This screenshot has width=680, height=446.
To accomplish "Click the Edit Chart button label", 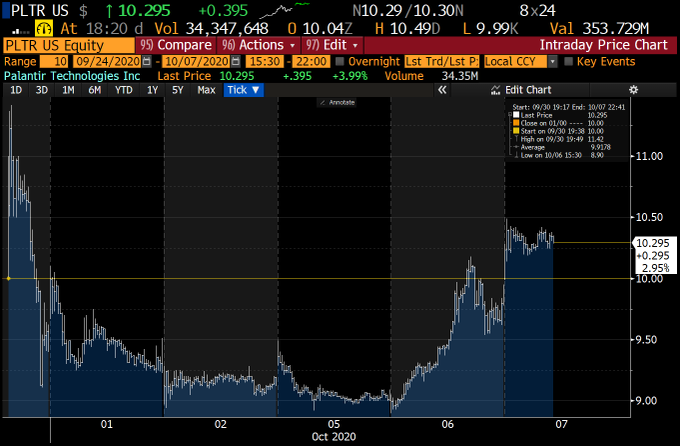I will (x=528, y=90).
